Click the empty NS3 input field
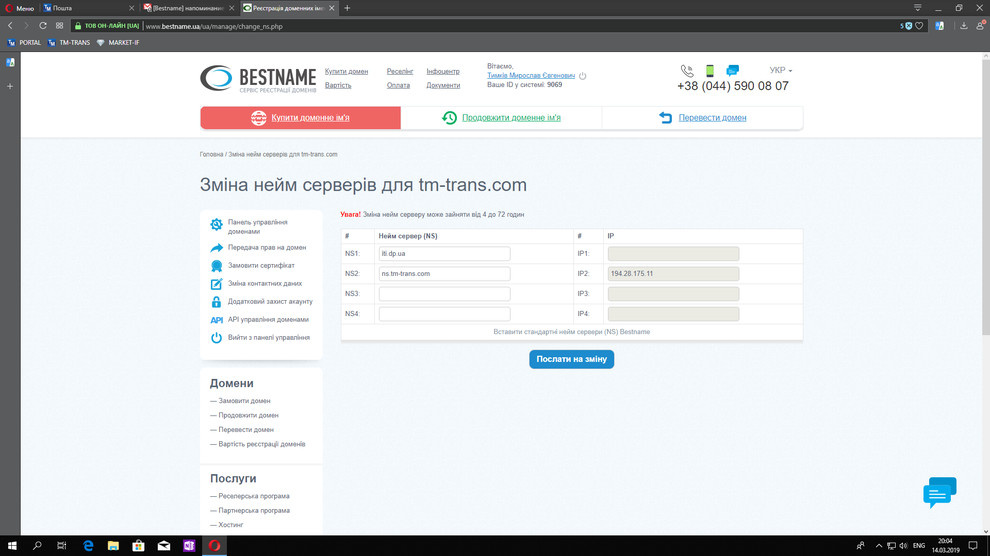The height and width of the screenshot is (556, 990). click(x=444, y=294)
